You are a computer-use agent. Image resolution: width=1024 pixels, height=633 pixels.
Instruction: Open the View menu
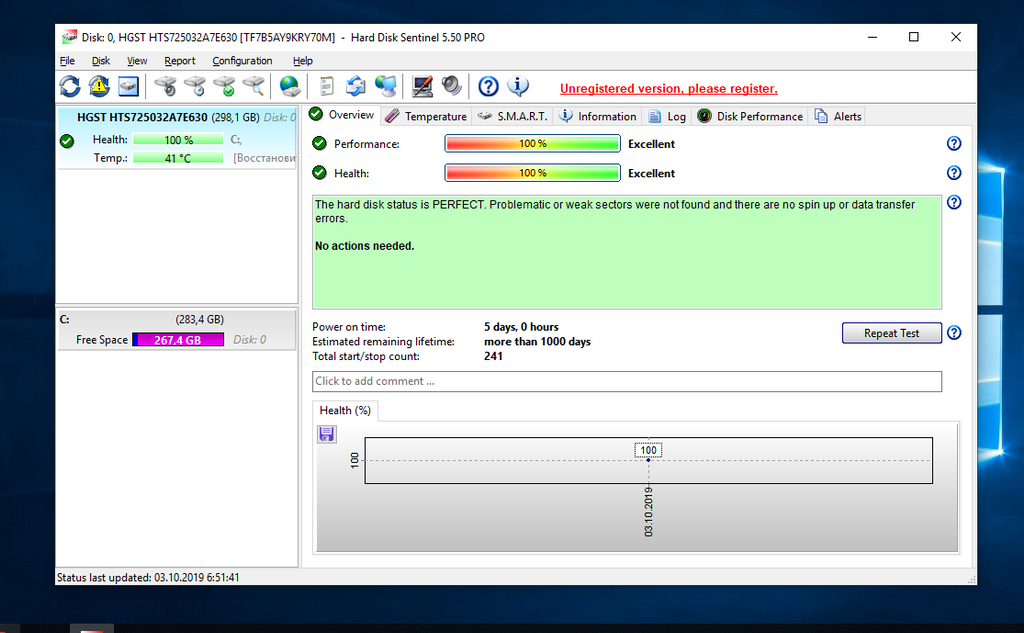click(136, 61)
